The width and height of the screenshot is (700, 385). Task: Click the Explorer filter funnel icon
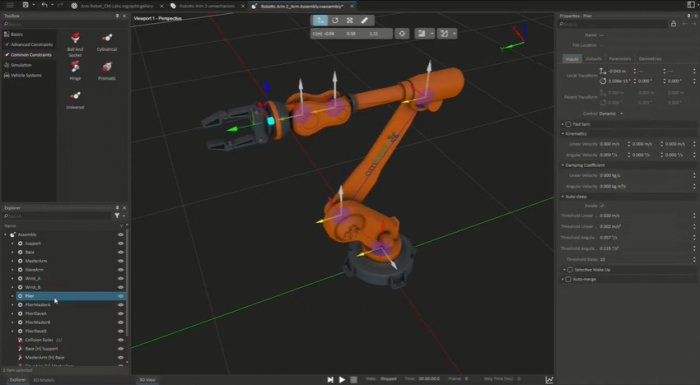point(117,216)
